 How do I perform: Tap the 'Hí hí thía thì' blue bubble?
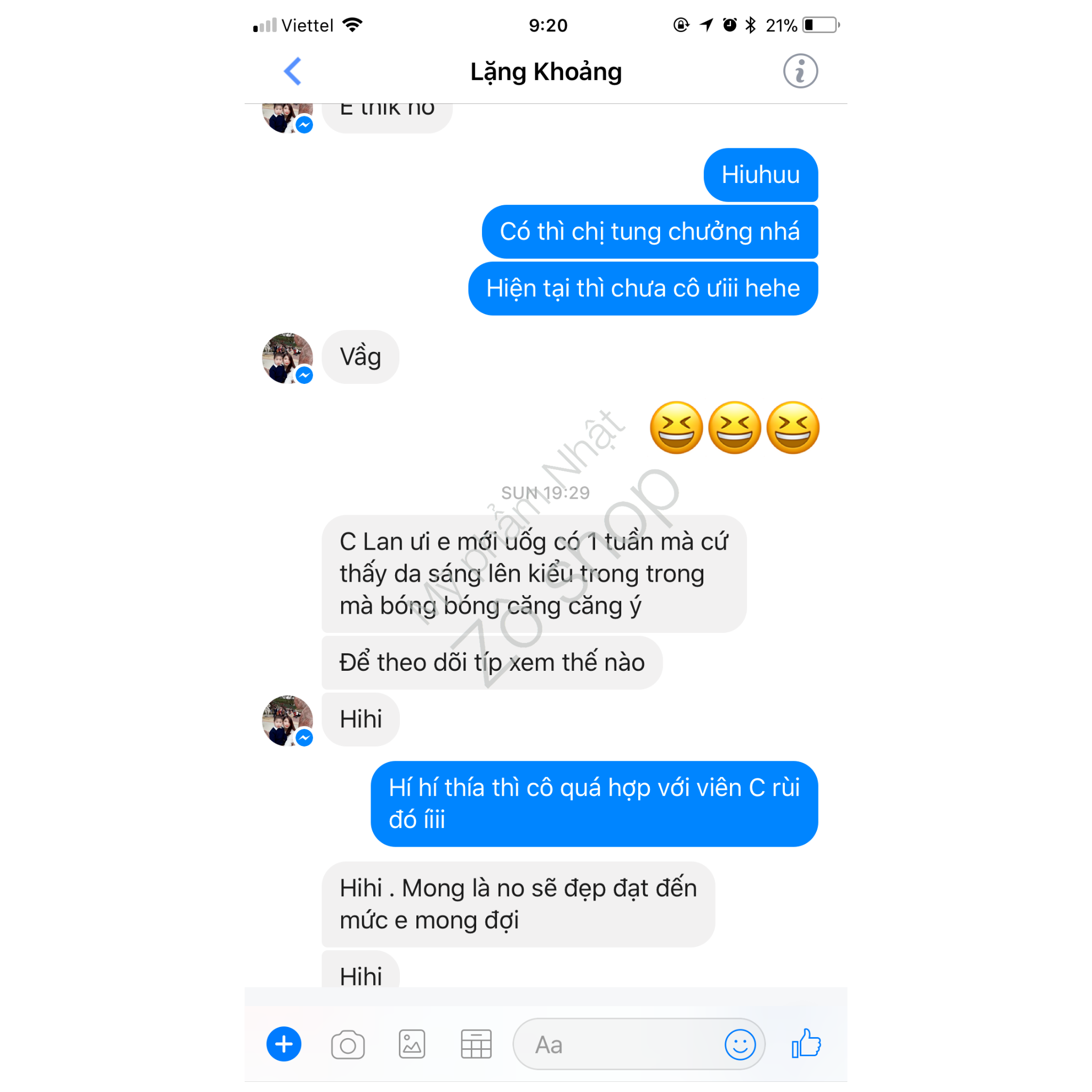[x=594, y=804]
